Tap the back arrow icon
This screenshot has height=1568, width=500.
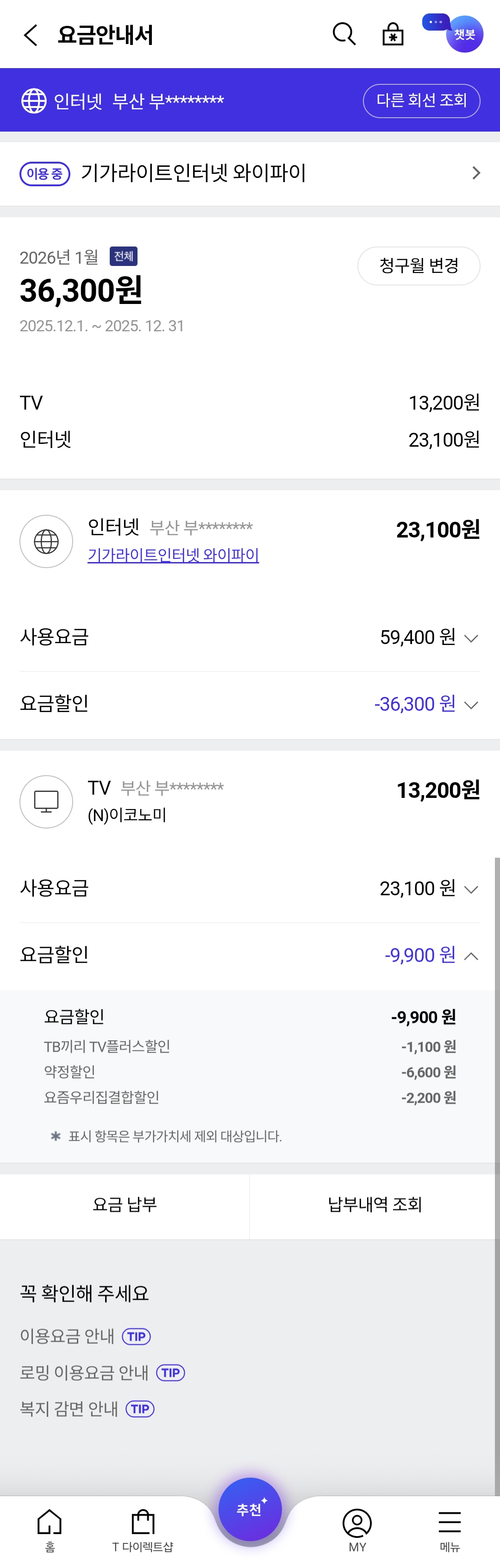pos(31,35)
